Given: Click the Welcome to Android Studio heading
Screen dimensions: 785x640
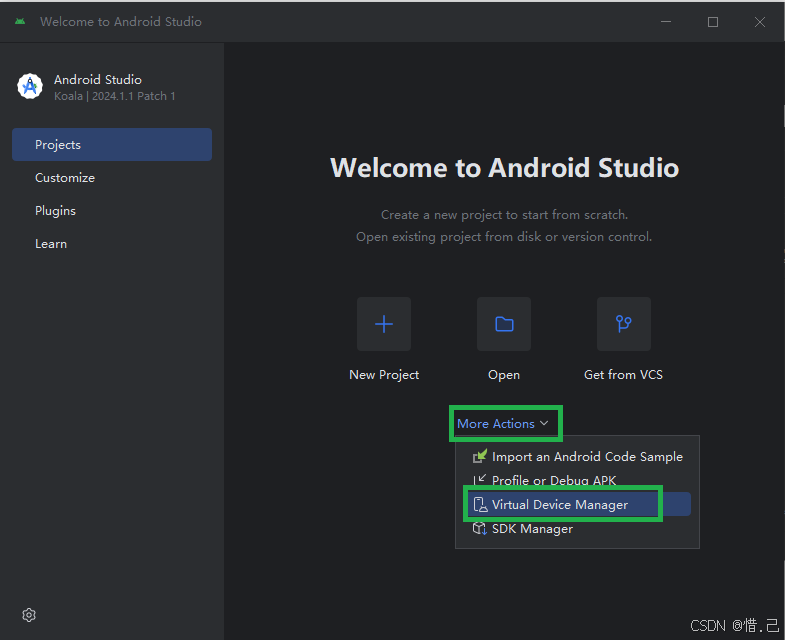Looking at the screenshot, I should tap(505, 167).
